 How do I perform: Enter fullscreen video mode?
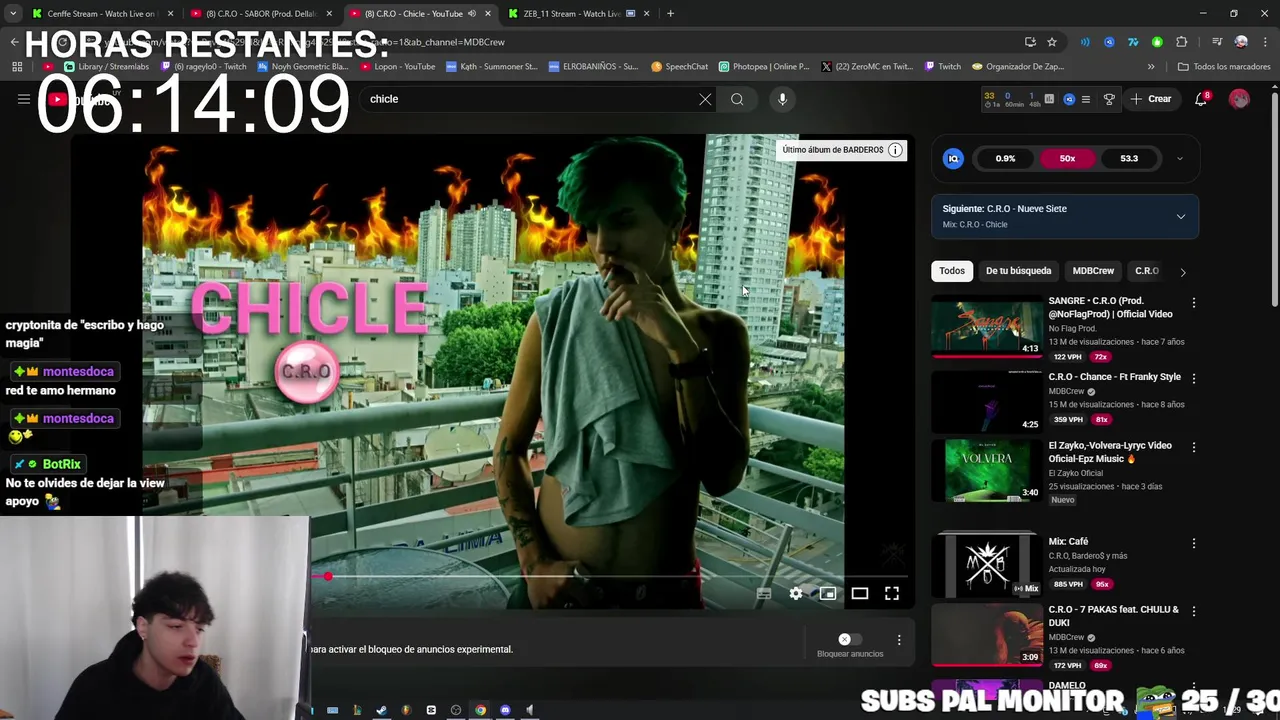tap(891, 594)
